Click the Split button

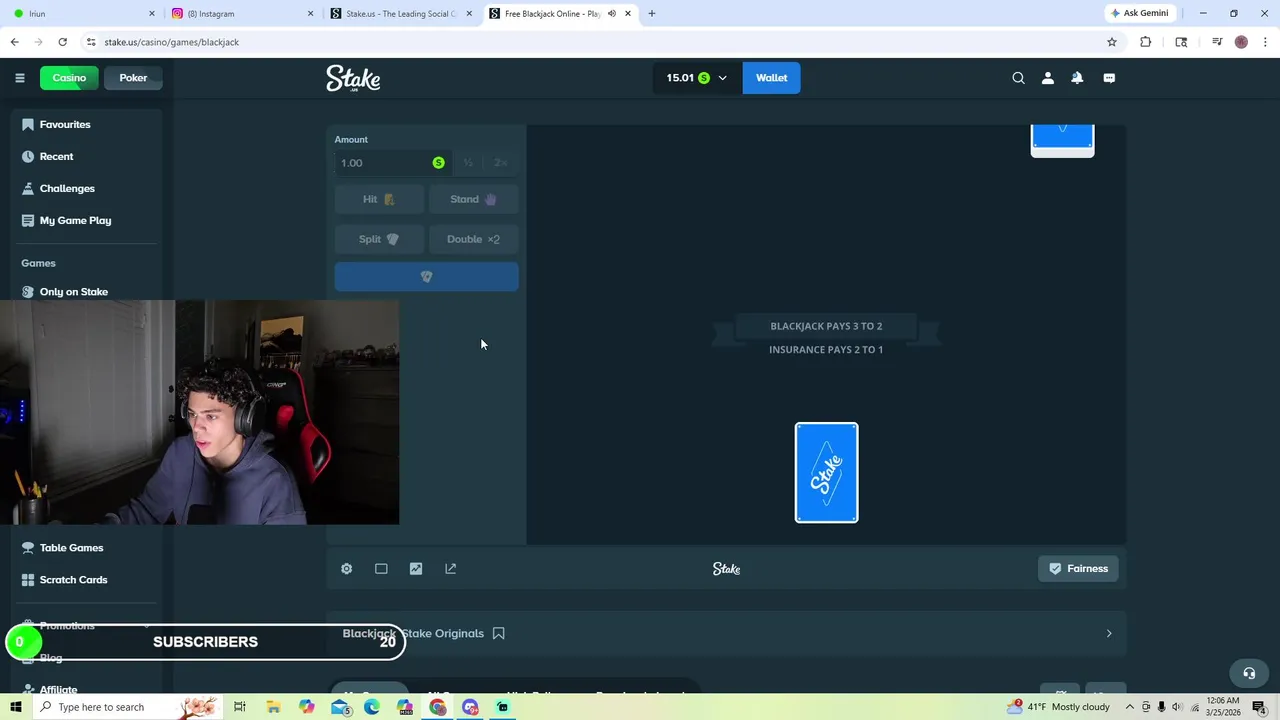[379, 239]
